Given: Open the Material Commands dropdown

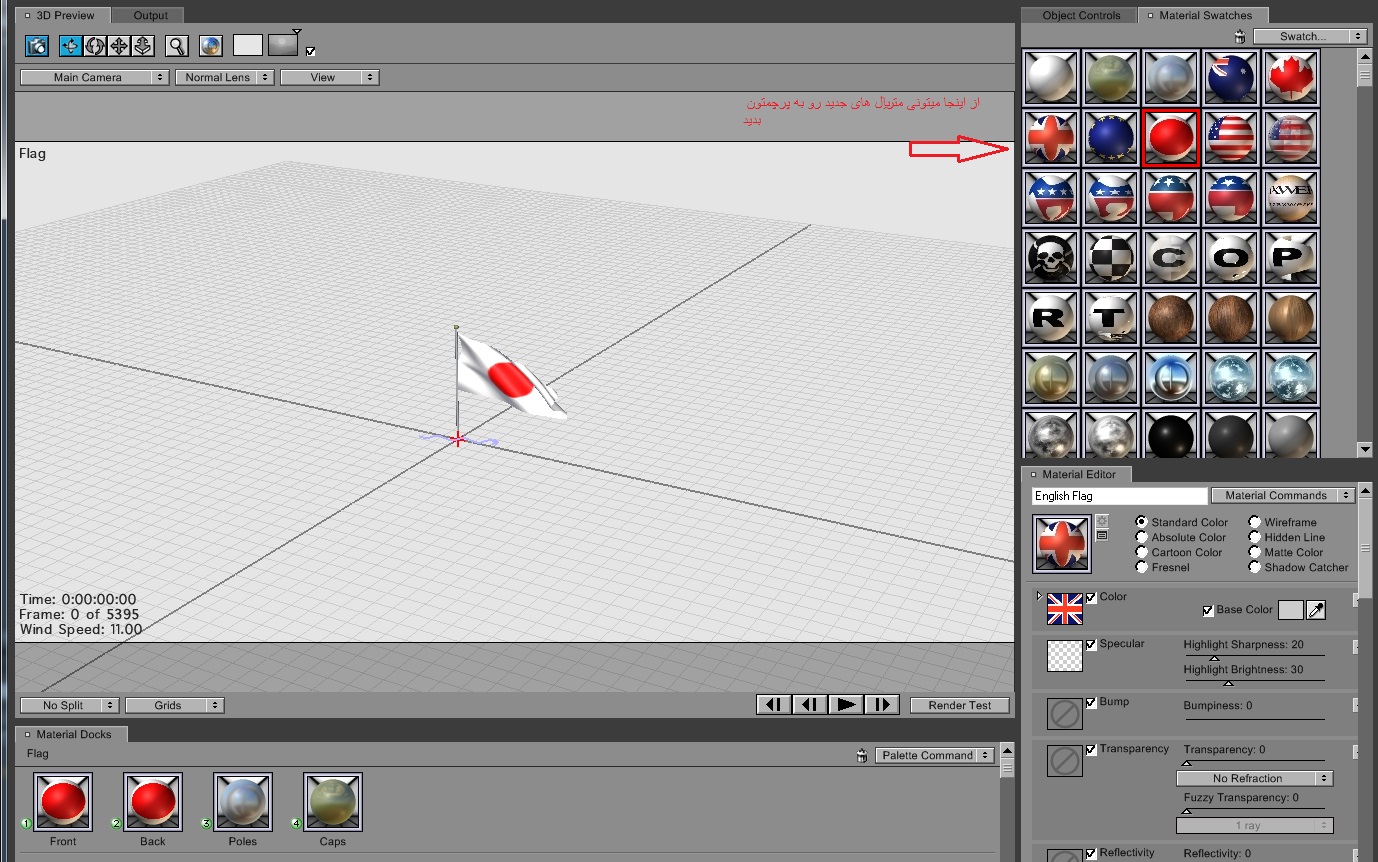Looking at the screenshot, I should click(x=1283, y=495).
